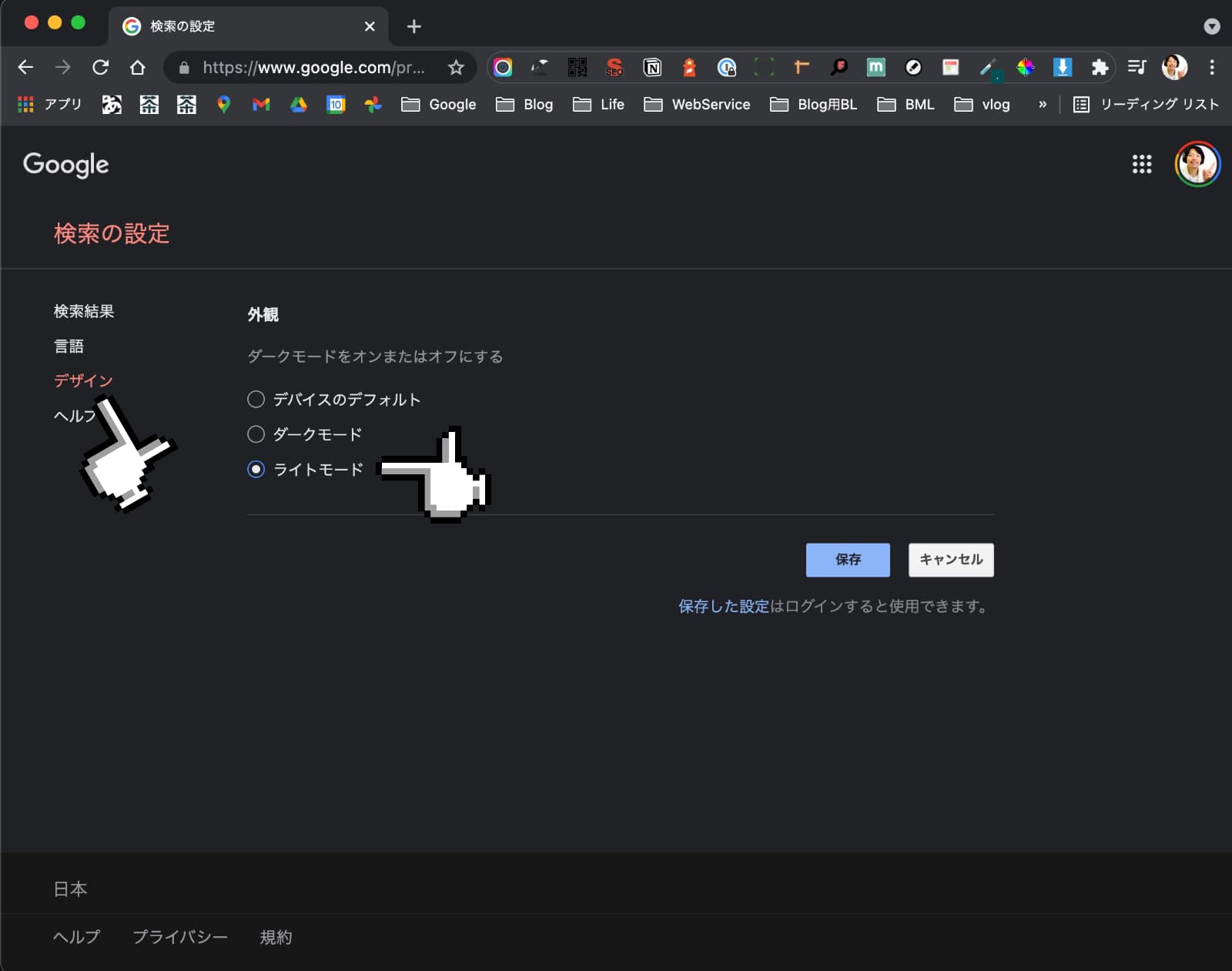This screenshot has height=971, width=1232.
Task: Open the アプリ apps shortcut
Action: click(x=49, y=104)
